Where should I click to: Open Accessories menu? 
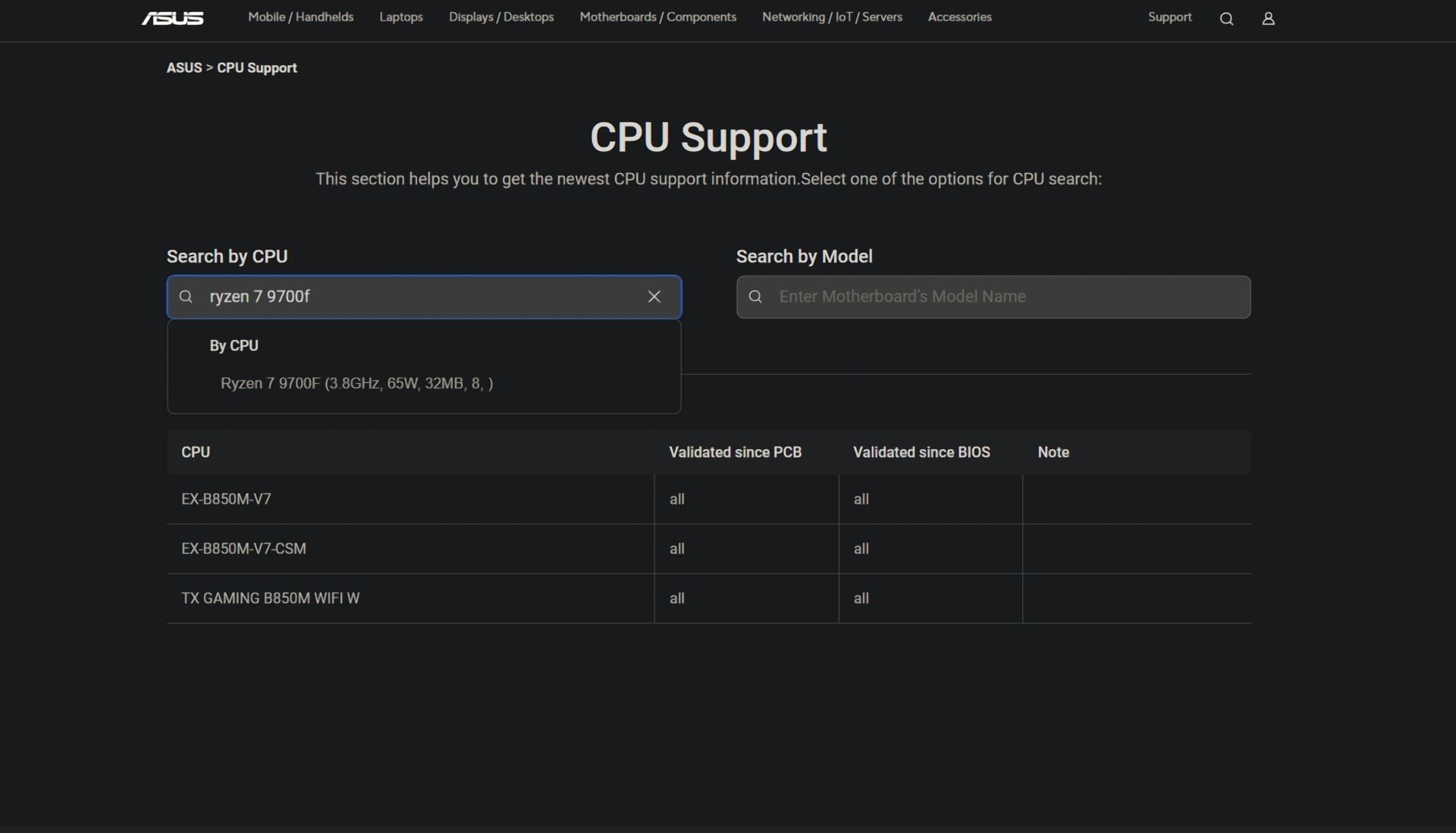960,17
